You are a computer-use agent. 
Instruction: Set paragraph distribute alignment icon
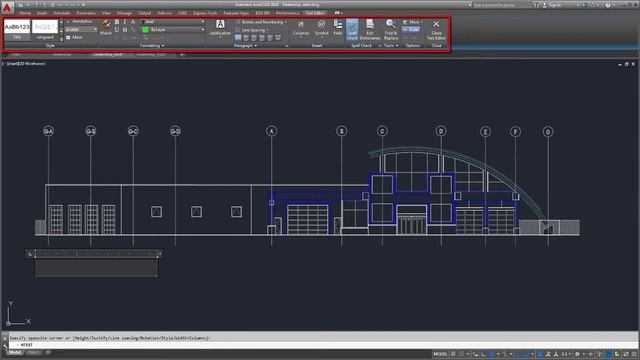(x=278, y=38)
